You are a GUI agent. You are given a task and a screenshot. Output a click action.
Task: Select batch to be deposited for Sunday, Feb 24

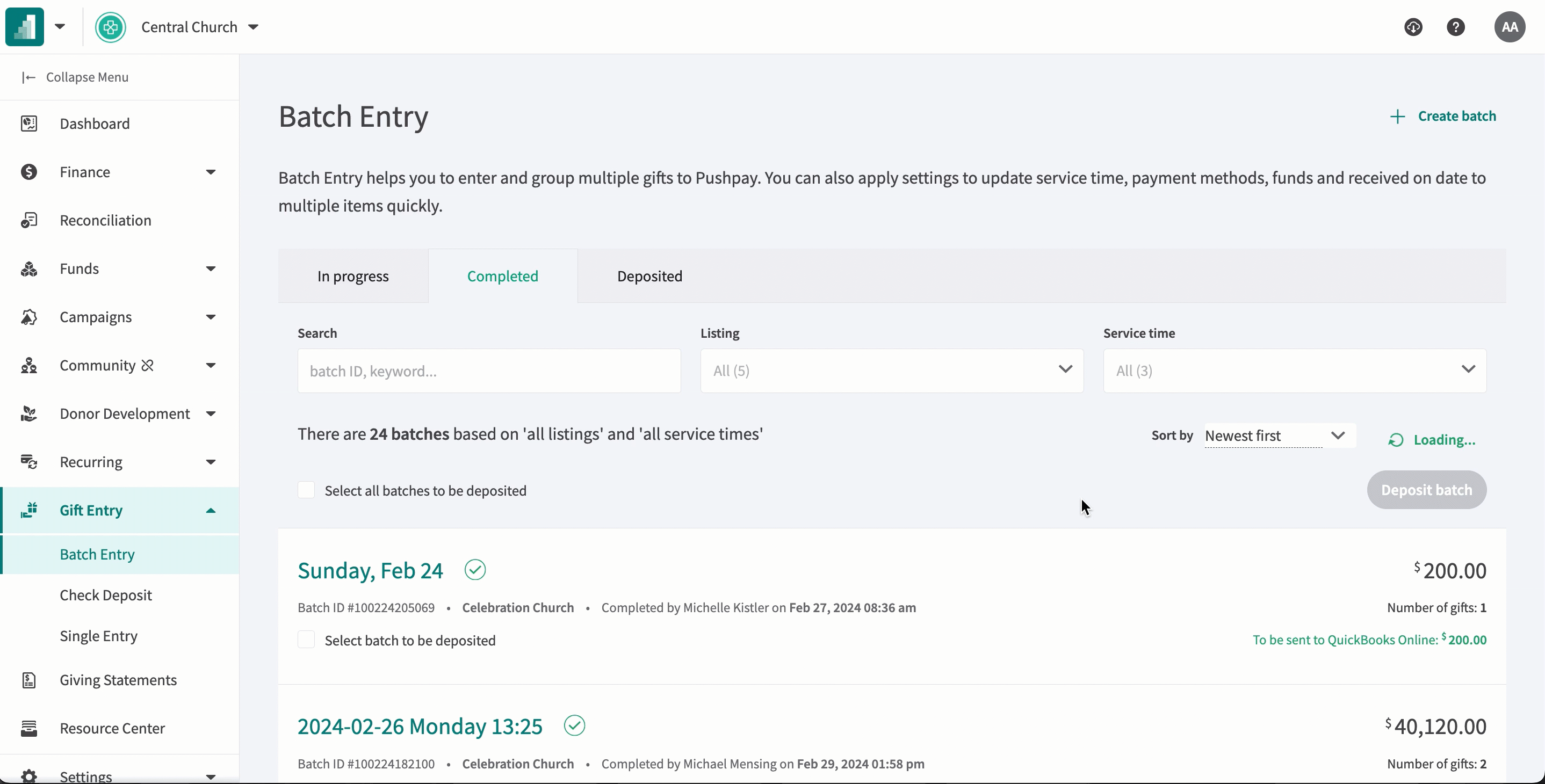[x=307, y=639]
